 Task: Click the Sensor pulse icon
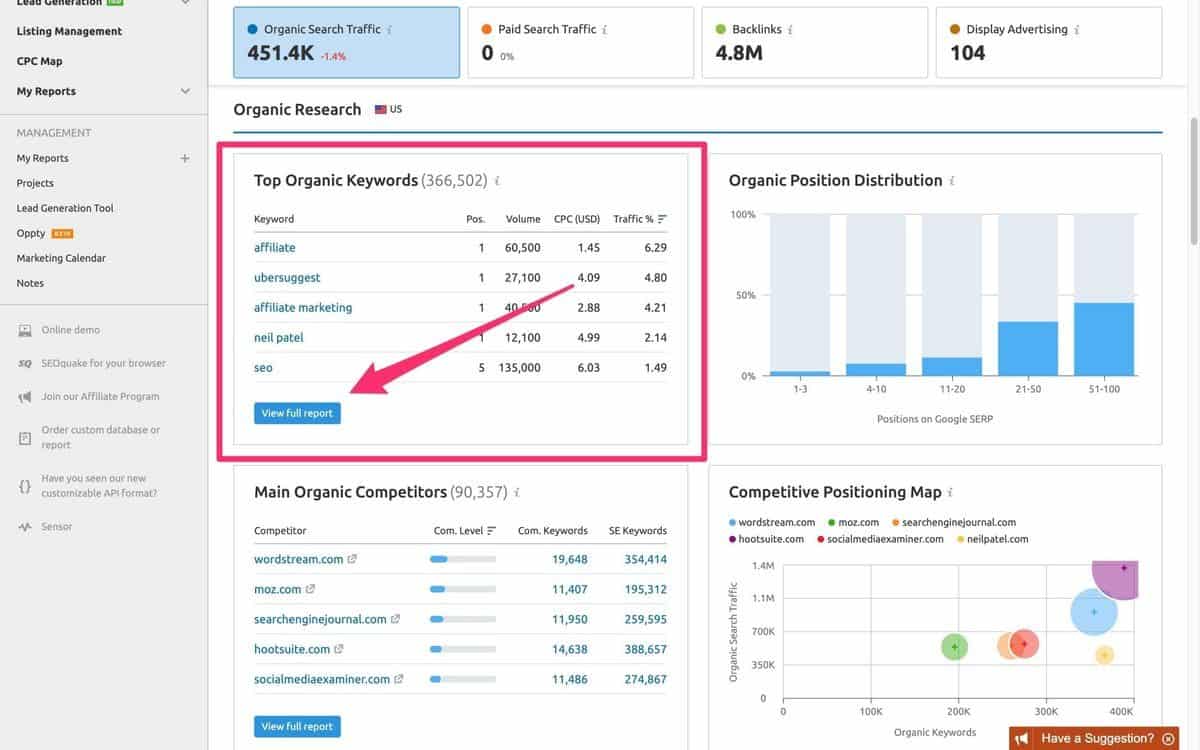(x=25, y=527)
